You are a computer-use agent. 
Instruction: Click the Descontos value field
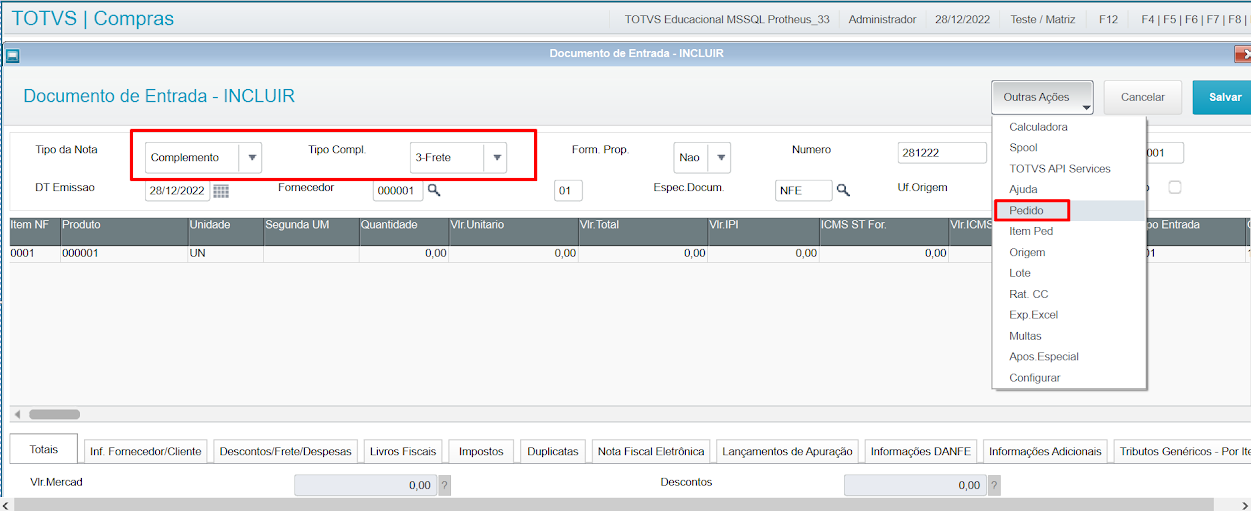pos(915,485)
